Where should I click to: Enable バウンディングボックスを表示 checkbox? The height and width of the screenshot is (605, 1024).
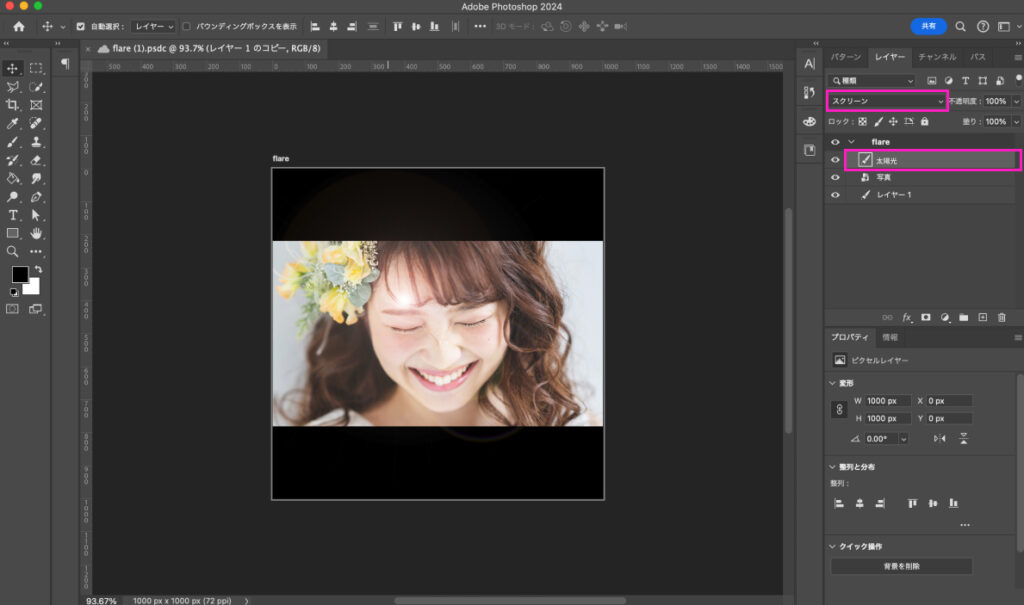pyautogui.click(x=187, y=26)
